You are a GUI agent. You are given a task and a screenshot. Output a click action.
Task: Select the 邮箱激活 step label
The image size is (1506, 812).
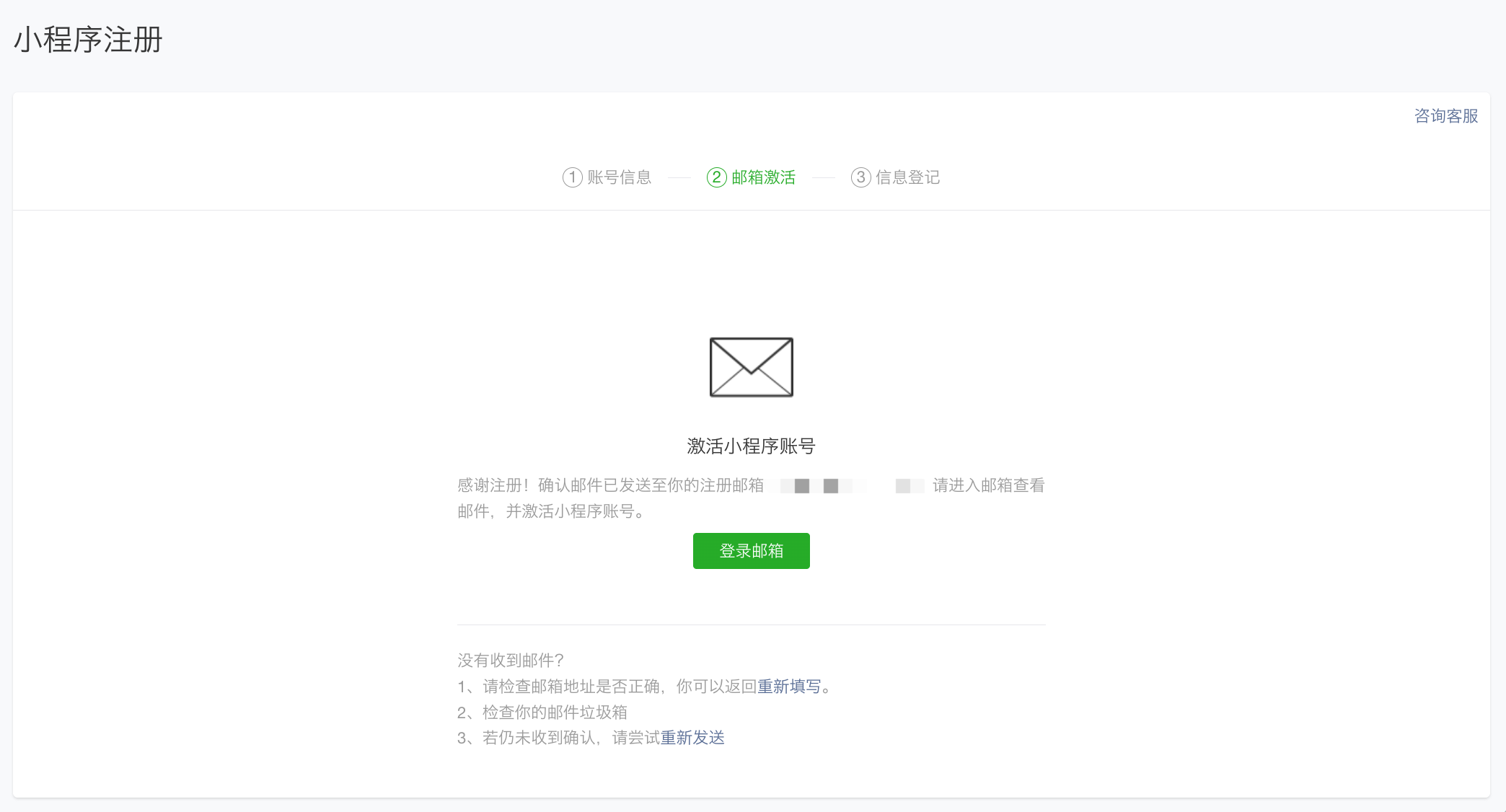pyautogui.click(x=763, y=177)
